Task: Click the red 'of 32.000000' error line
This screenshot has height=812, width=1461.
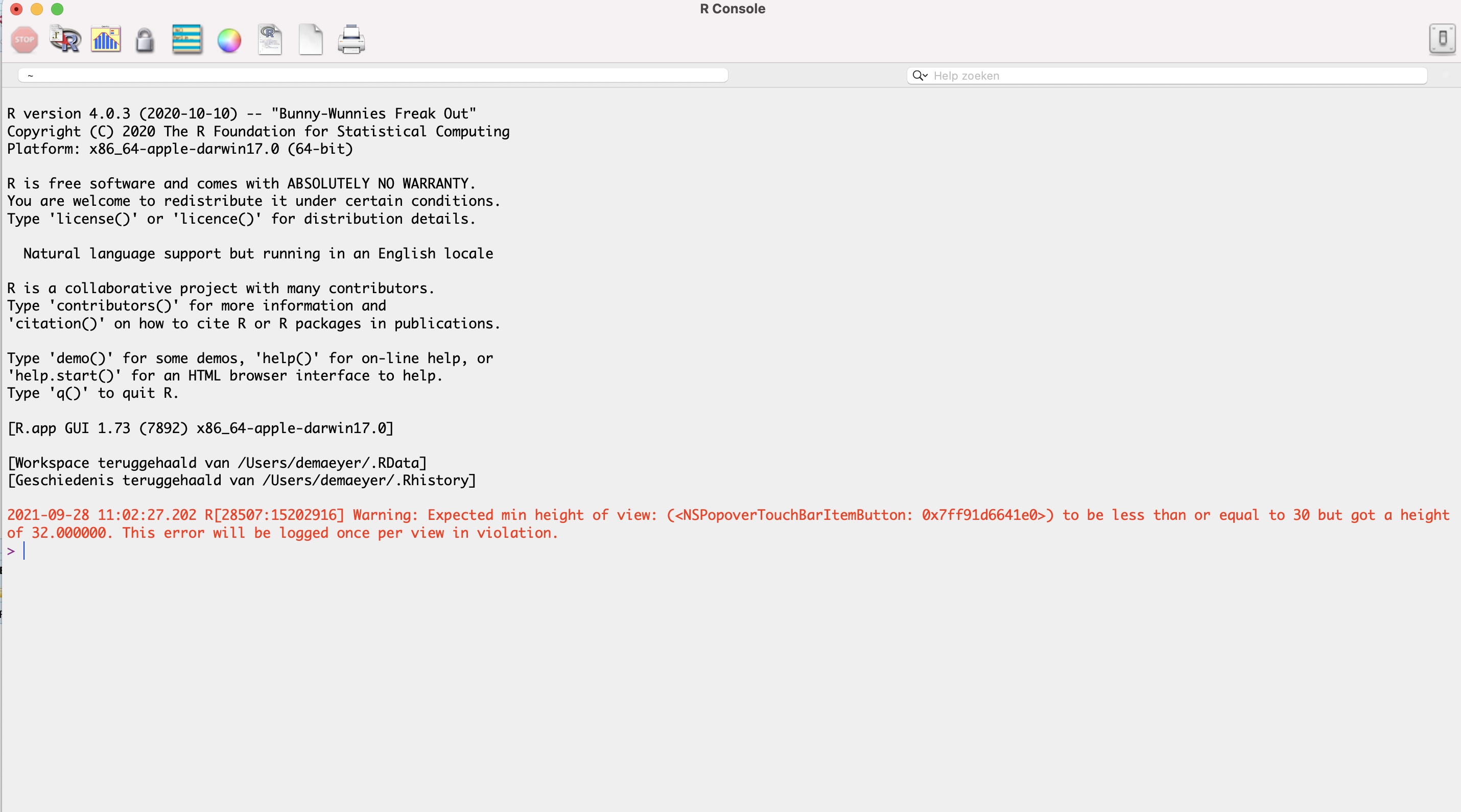Action: [x=282, y=533]
